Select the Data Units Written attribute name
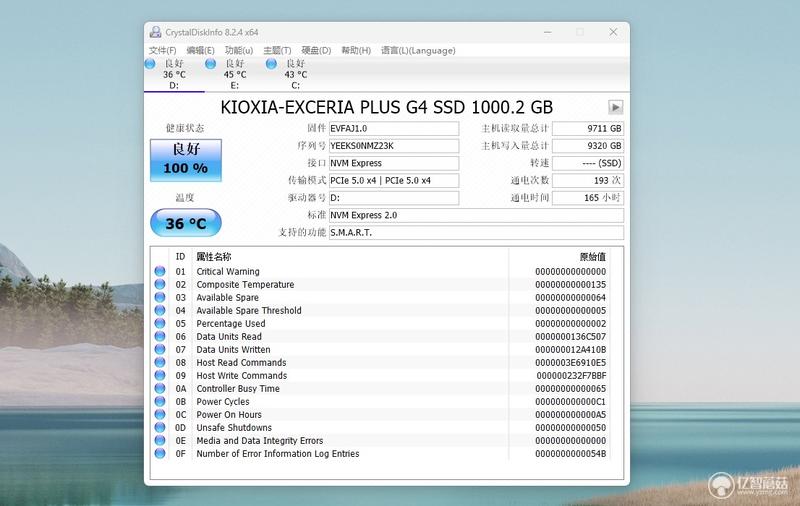This screenshot has height=506, width=800. tap(233, 349)
